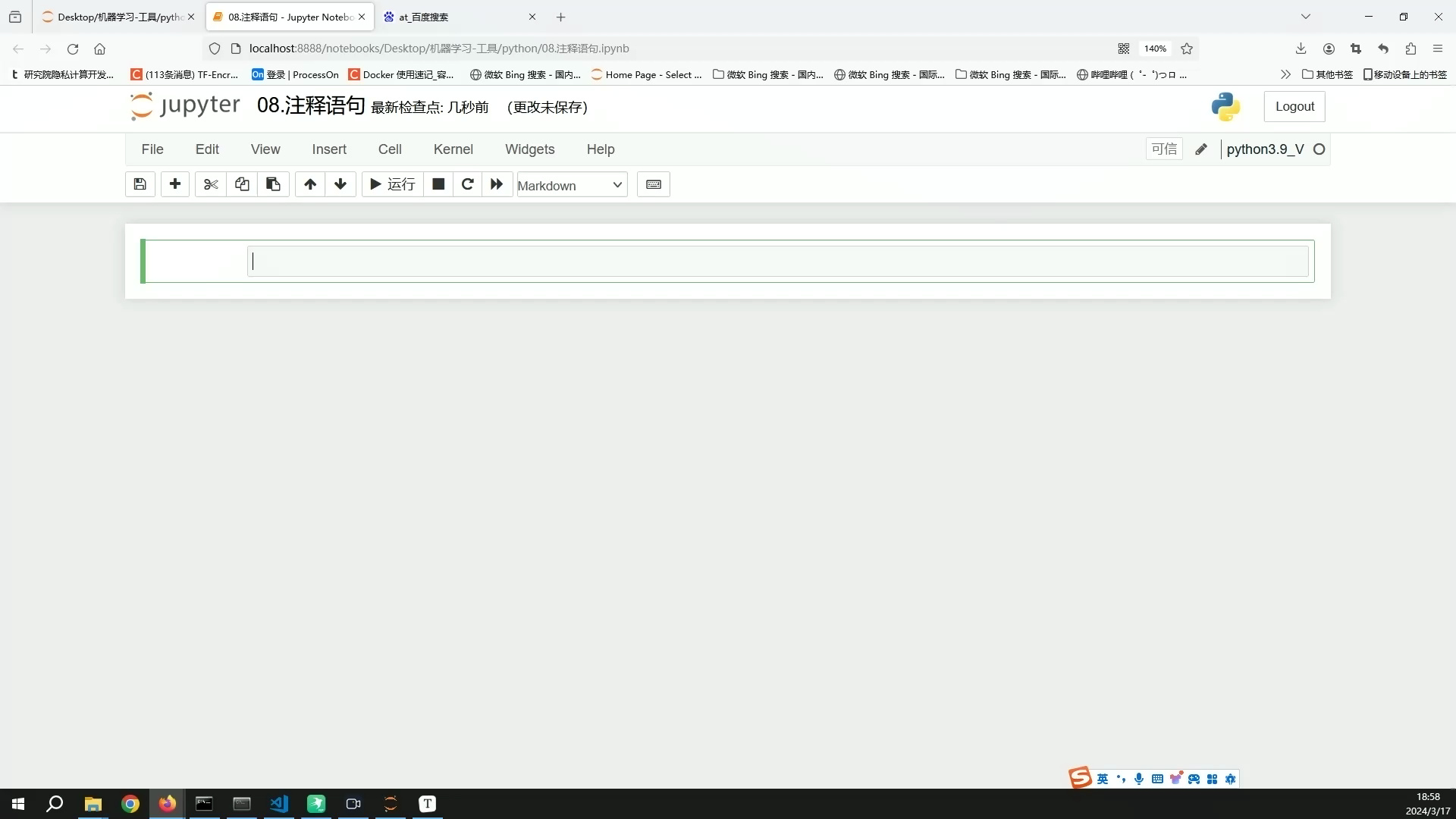This screenshot has width=1456, height=819.
Task: Open the View menu
Action: point(265,149)
